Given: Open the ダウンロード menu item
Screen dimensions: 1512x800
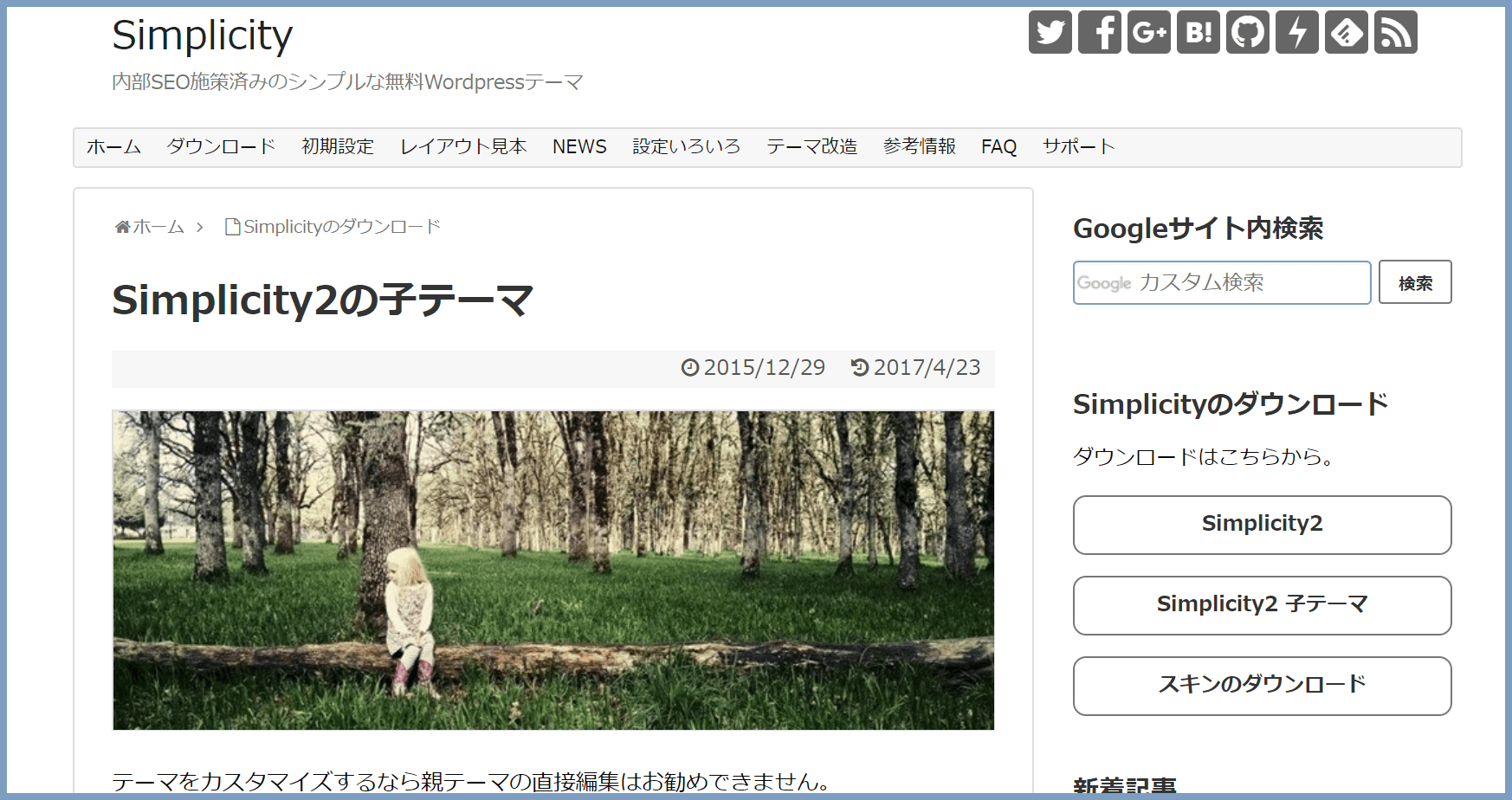Looking at the screenshot, I should [221, 146].
